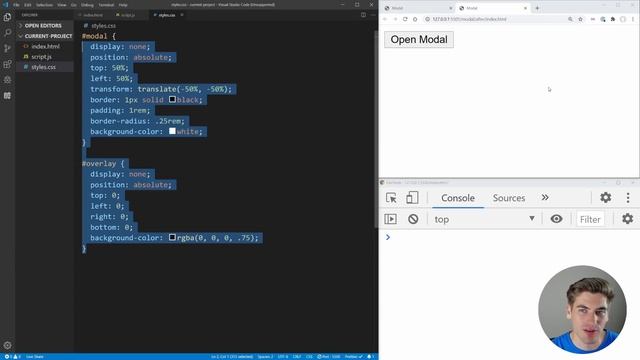Click the browser back arrow
The width and height of the screenshot is (640, 360).
click(385, 19)
